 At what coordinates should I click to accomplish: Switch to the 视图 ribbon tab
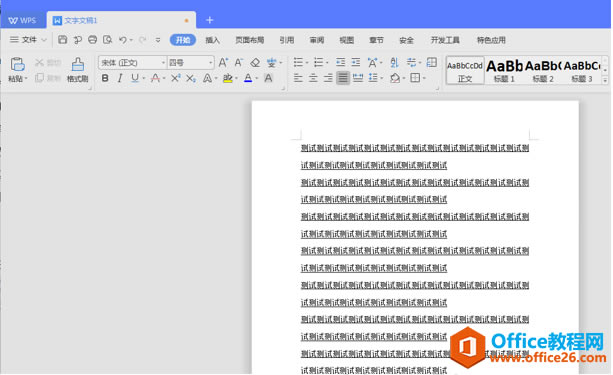(346, 40)
